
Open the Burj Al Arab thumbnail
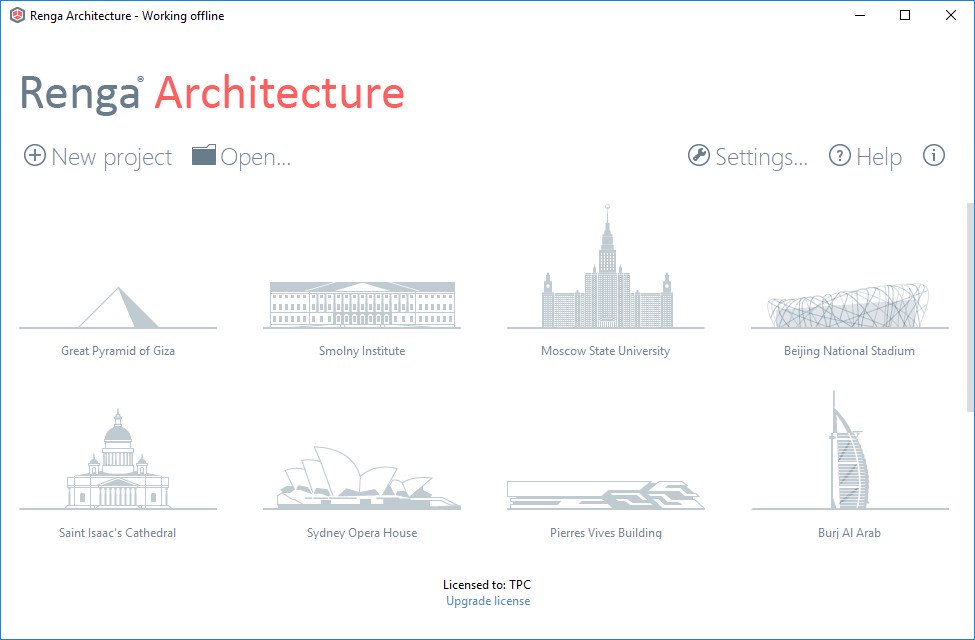(x=849, y=450)
